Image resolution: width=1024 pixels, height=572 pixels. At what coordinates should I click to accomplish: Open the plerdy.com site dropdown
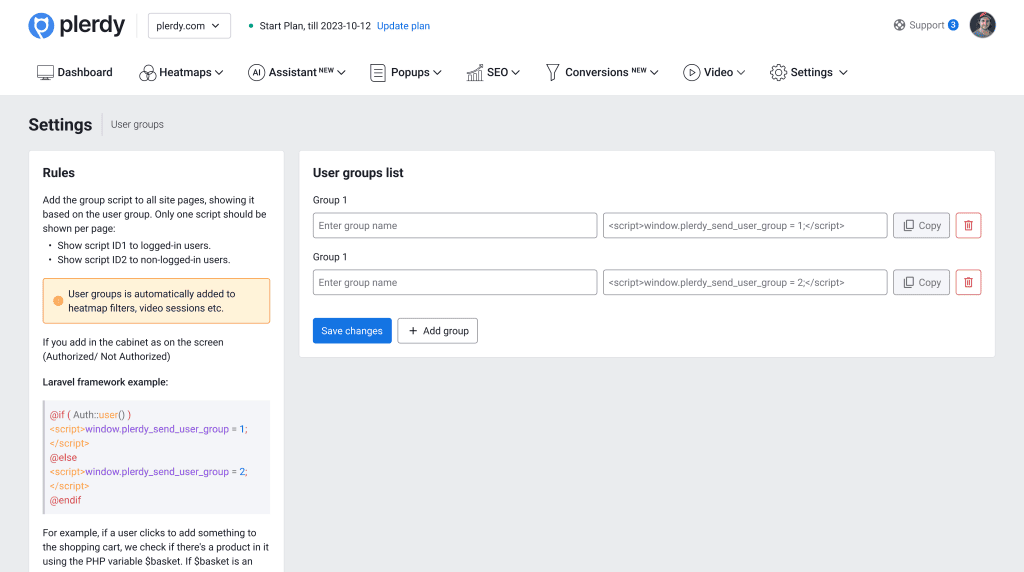pos(189,26)
